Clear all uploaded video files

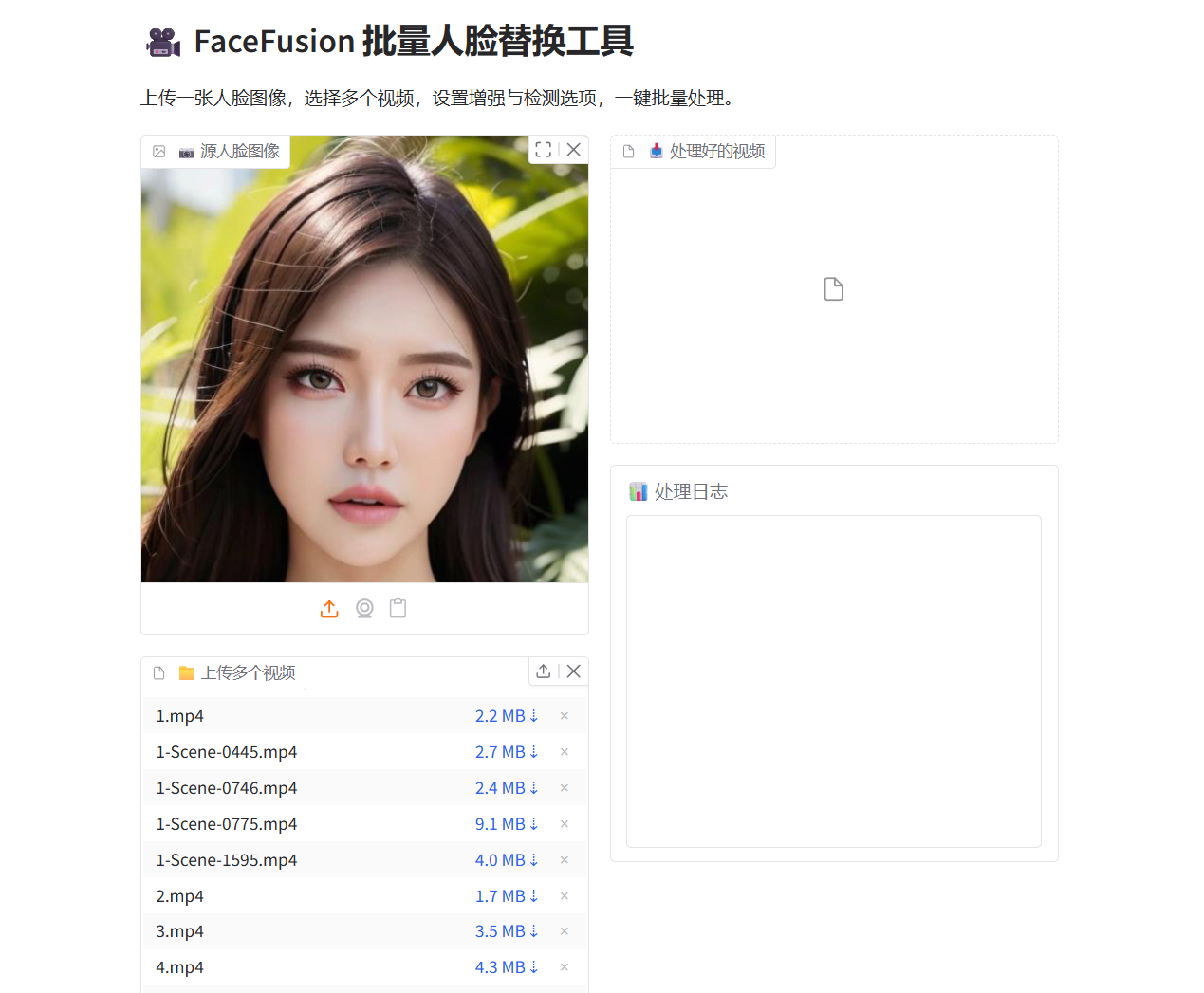click(574, 671)
